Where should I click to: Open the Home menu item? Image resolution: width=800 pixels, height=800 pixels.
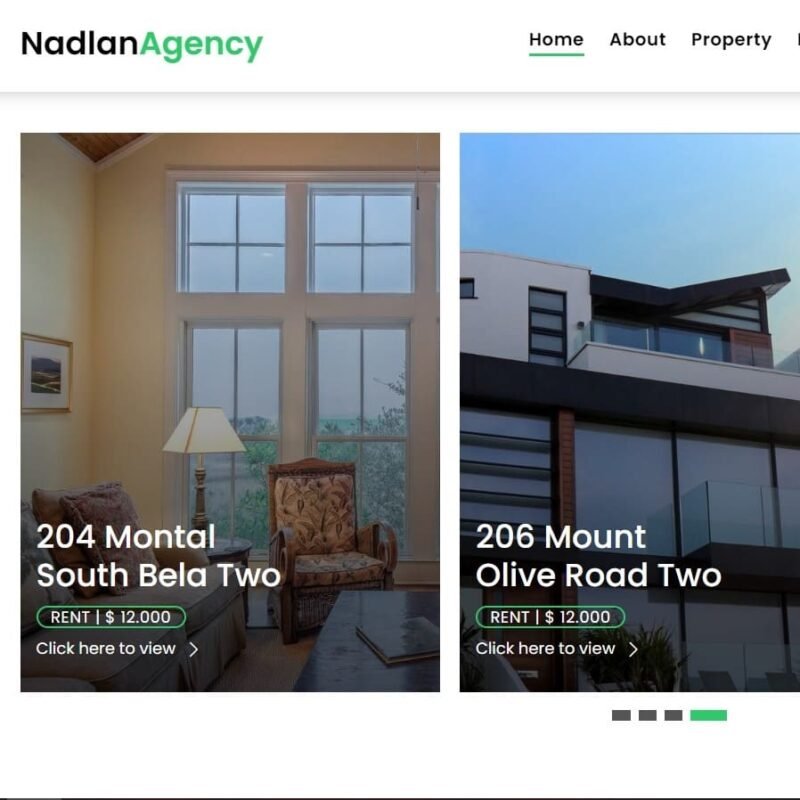[556, 40]
